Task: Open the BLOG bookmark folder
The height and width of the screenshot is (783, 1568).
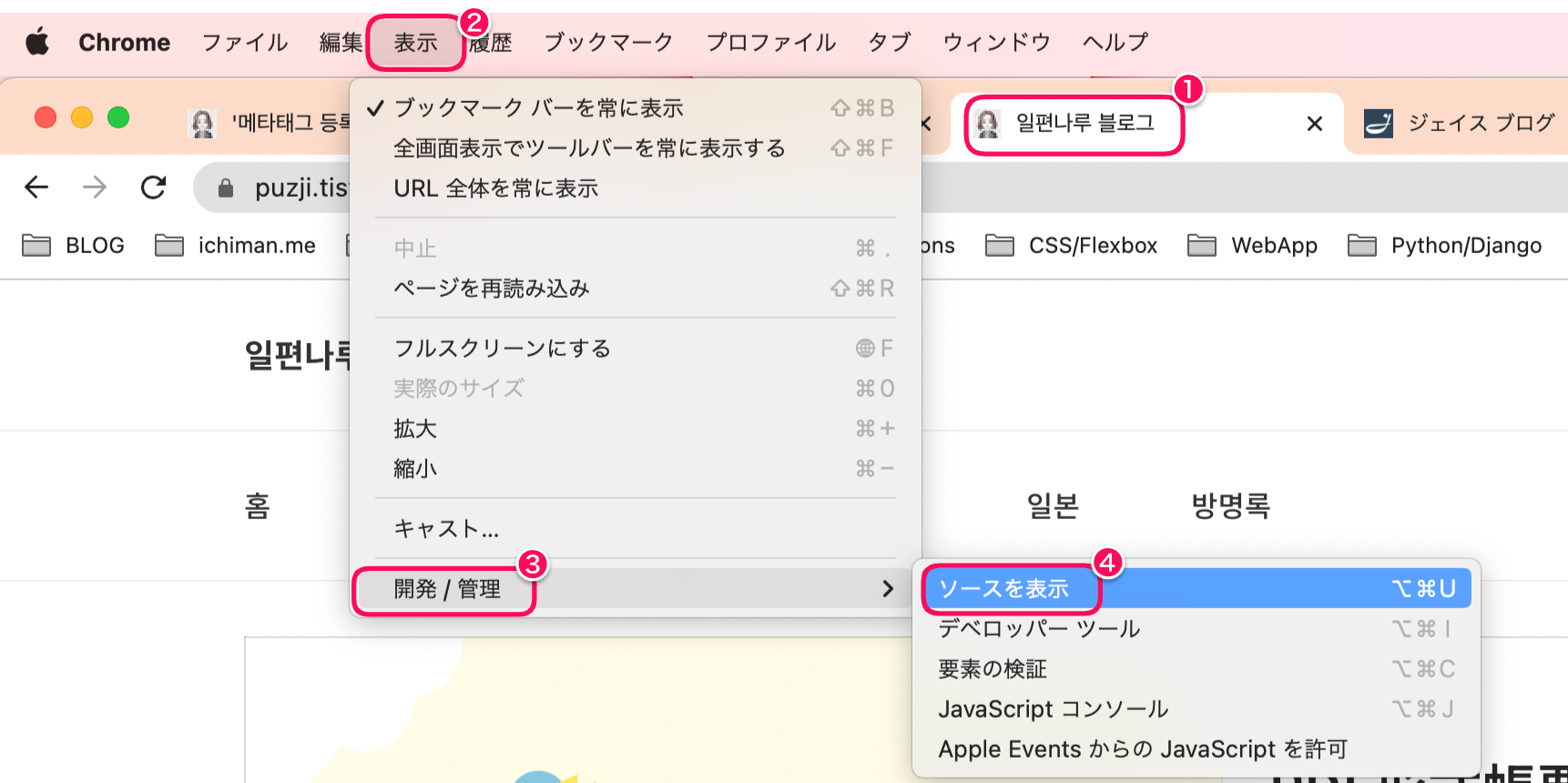Action: click(x=73, y=246)
